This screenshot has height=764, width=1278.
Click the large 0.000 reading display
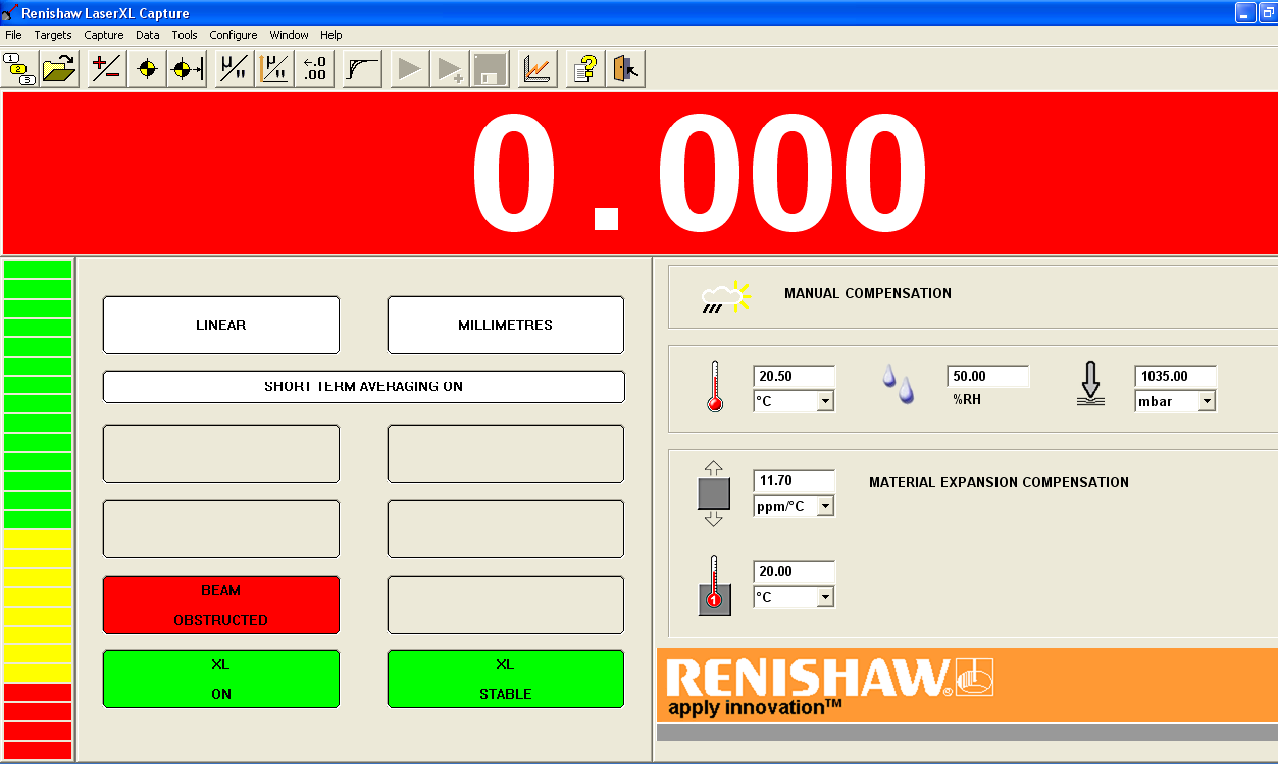tap(640, 173)
